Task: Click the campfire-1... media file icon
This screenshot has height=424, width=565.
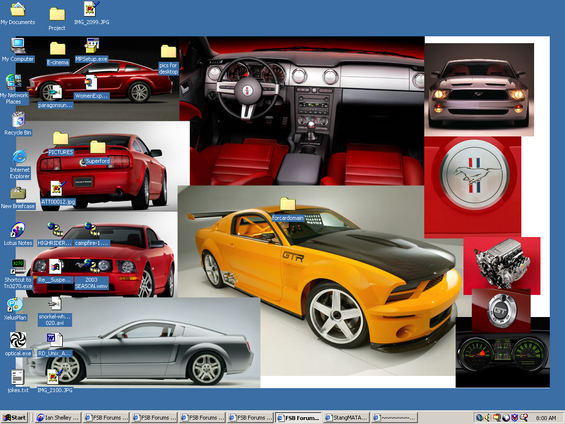Action: click(x=92, y=234)
